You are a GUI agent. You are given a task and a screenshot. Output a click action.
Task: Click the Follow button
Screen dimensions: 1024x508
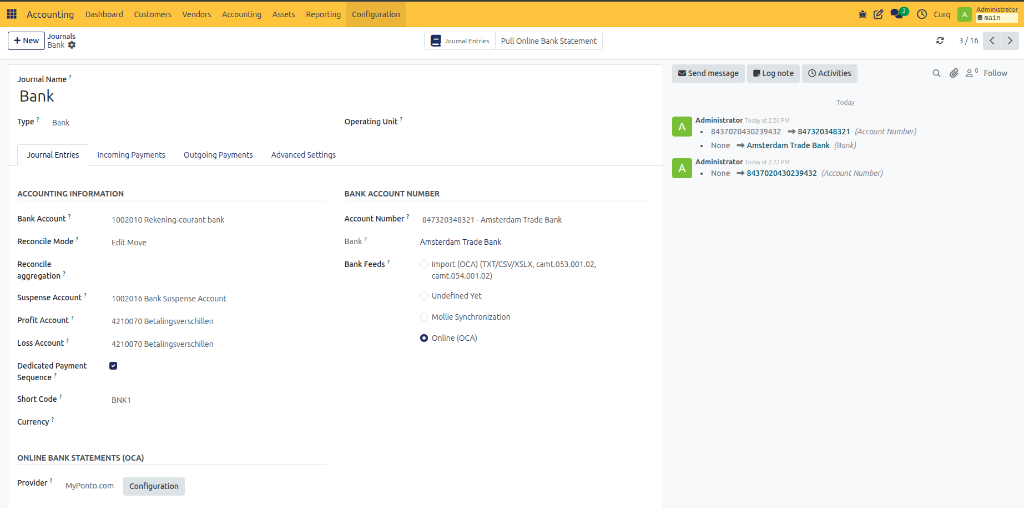click(x=995, y=73)
